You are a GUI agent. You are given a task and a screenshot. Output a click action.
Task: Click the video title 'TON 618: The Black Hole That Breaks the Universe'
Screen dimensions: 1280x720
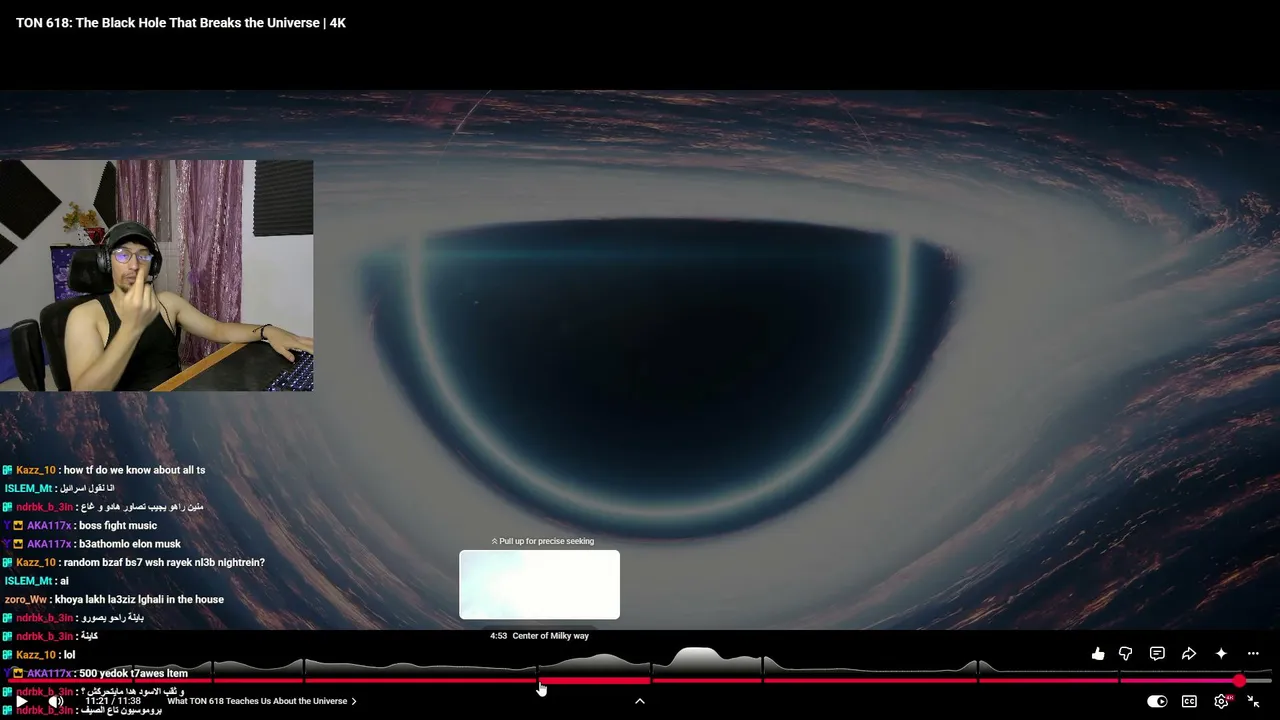(181, 23)
